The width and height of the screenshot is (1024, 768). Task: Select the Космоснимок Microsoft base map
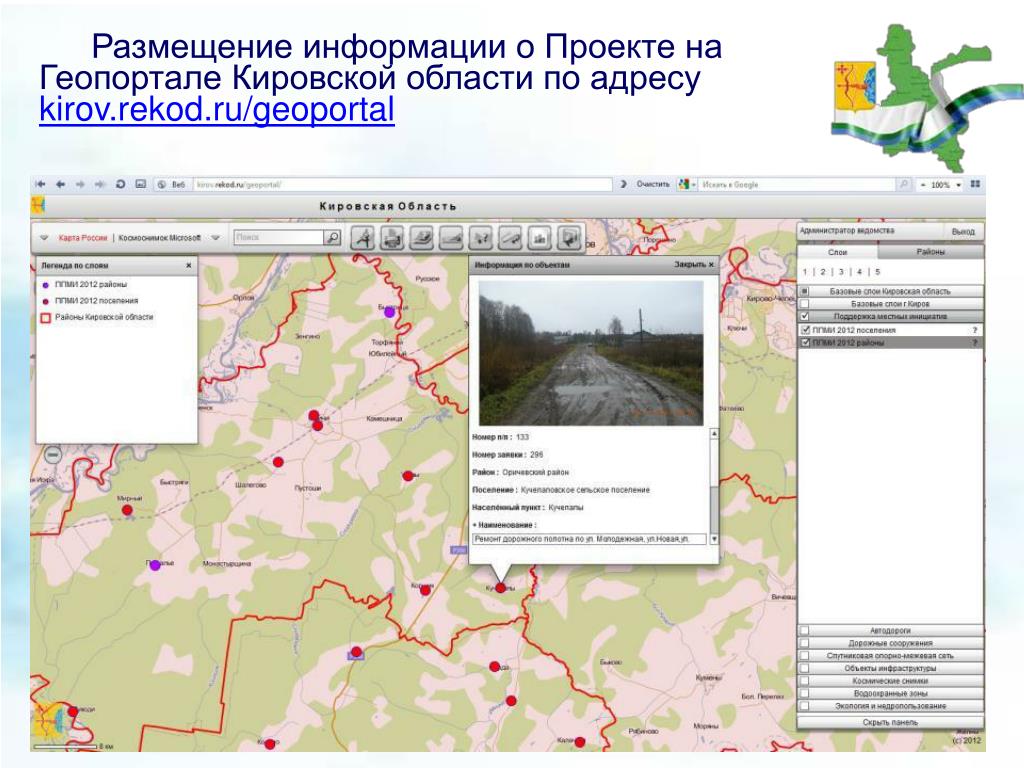click(x=159, y=238)
